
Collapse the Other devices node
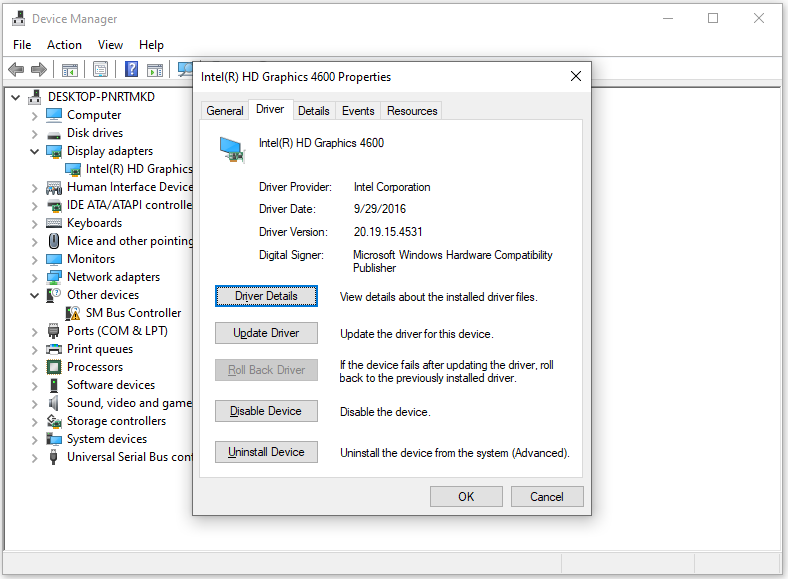tap(34, 295)
